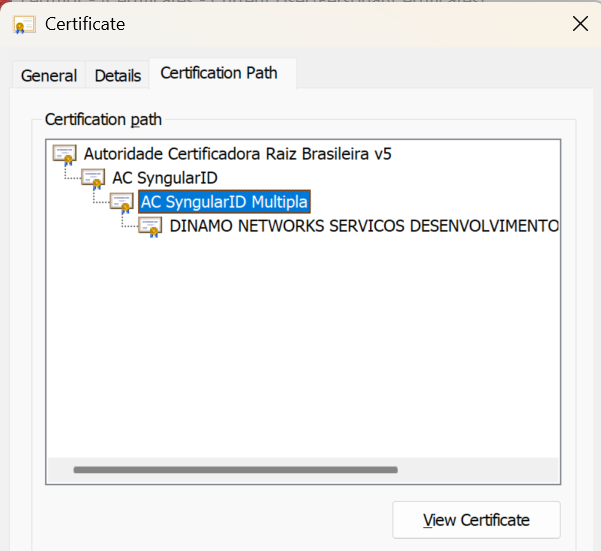Switch to the General tab
The width and height of the screenshot is (601, 551).
49,75
